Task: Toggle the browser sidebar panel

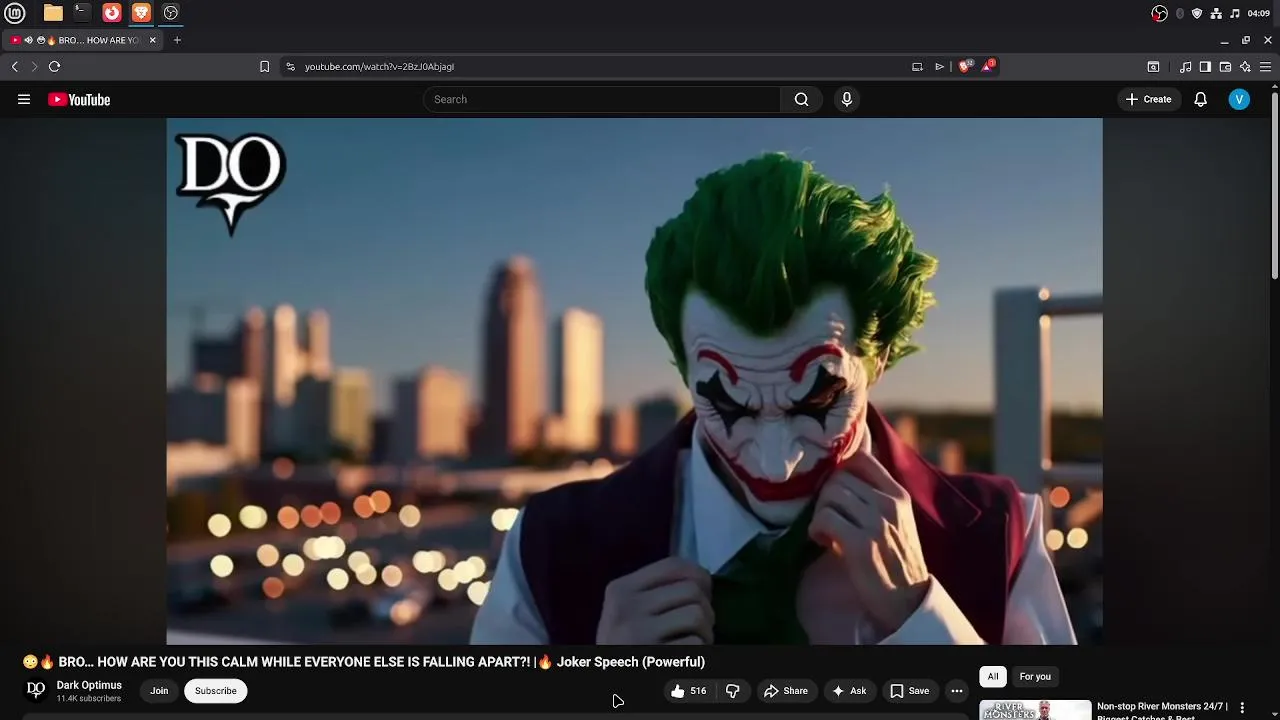Action: pyautogui.click(x=1205, y=66)
